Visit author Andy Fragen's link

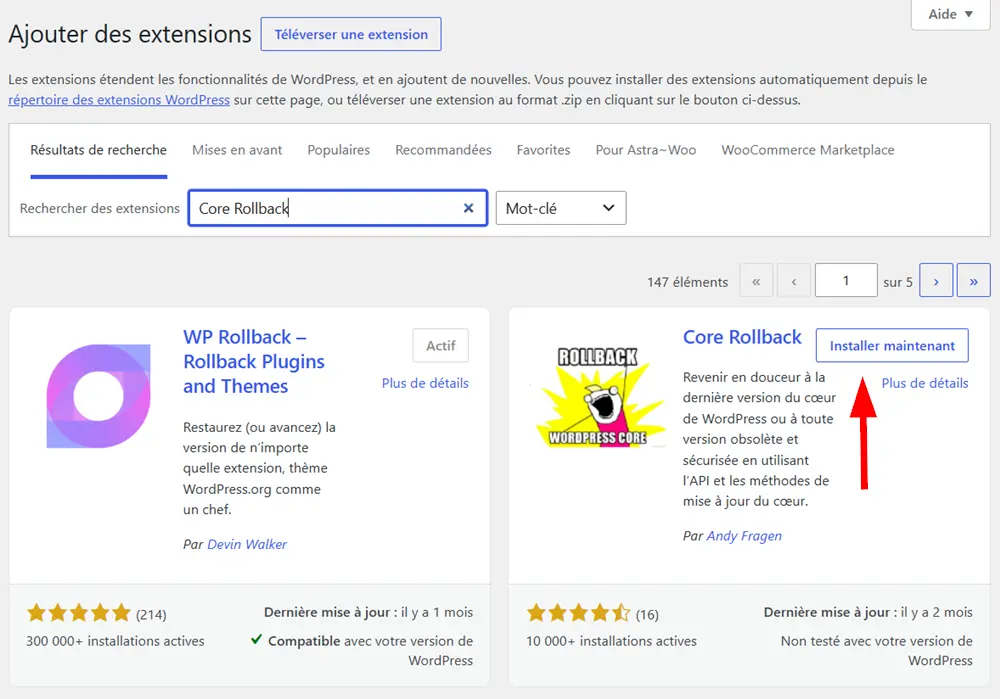click(744, 536)
